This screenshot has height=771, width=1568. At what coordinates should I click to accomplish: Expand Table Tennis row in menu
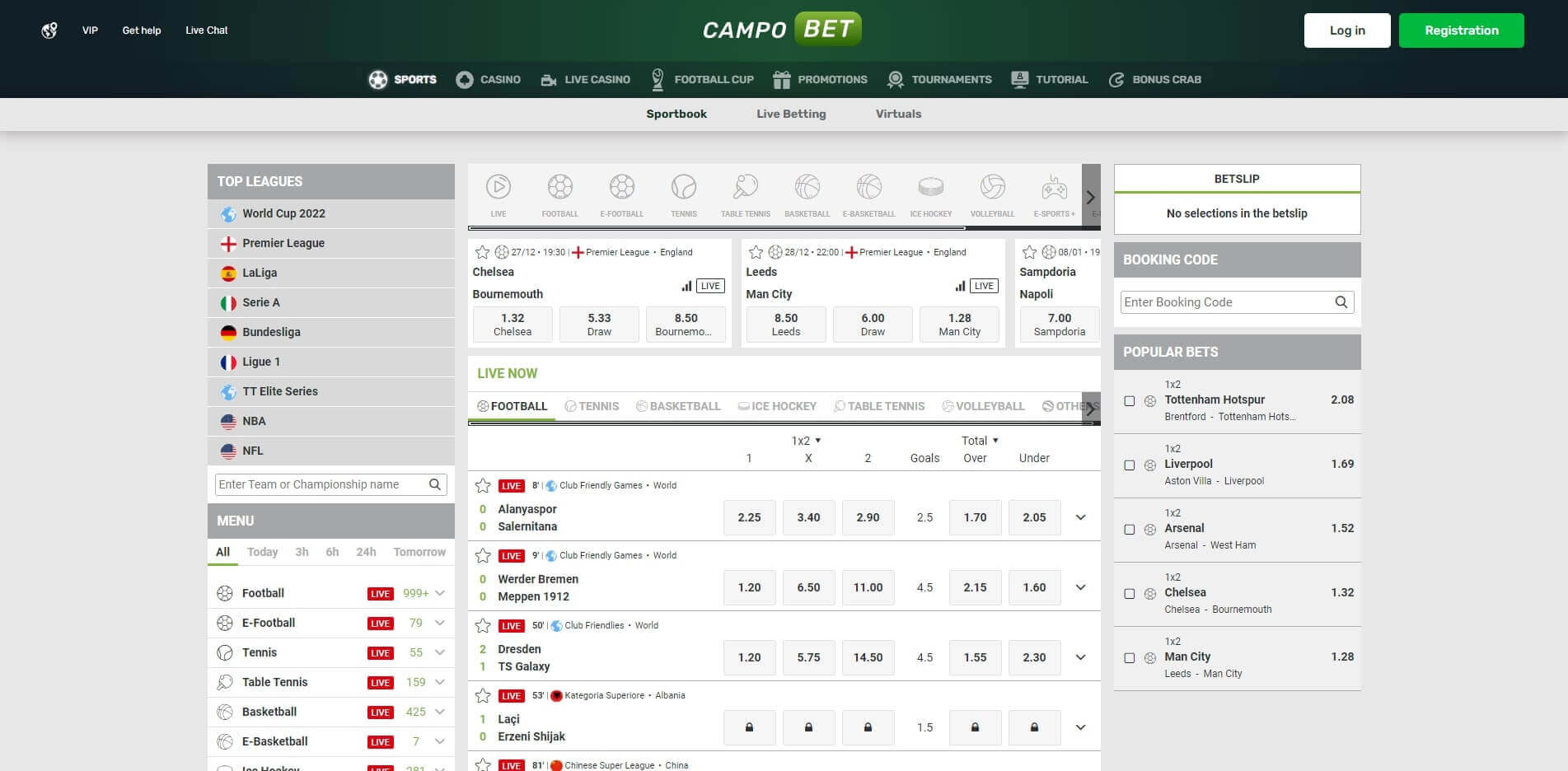pos(440,682)
